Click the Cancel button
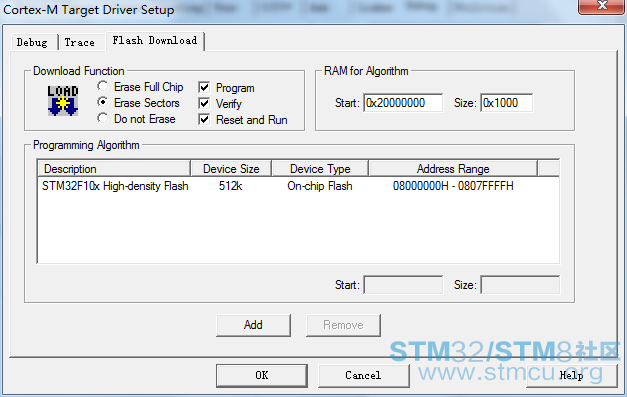 coord(363,375)
